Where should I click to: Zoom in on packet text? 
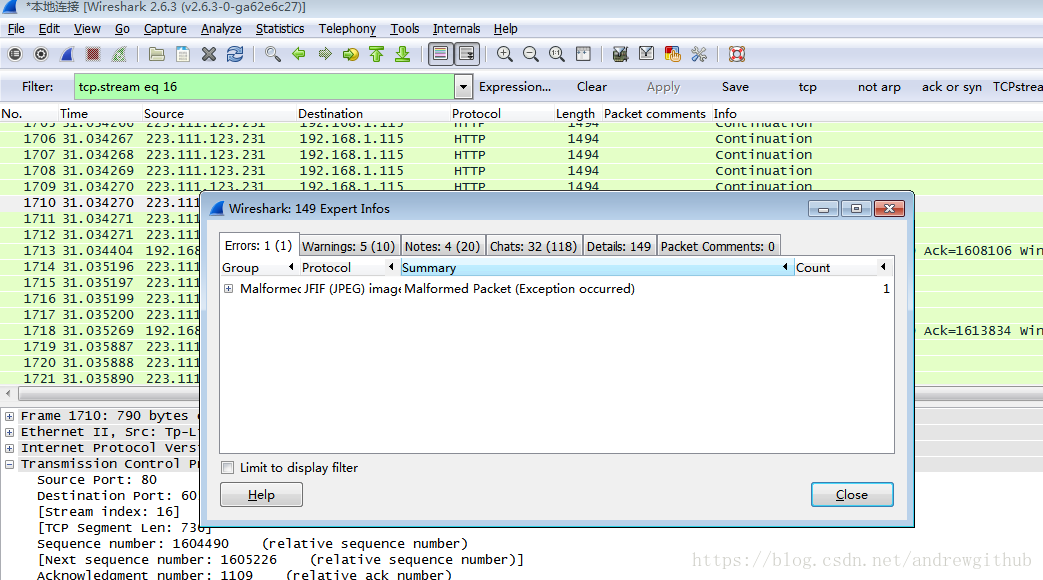pyautogui.click(x=504, y=54)
